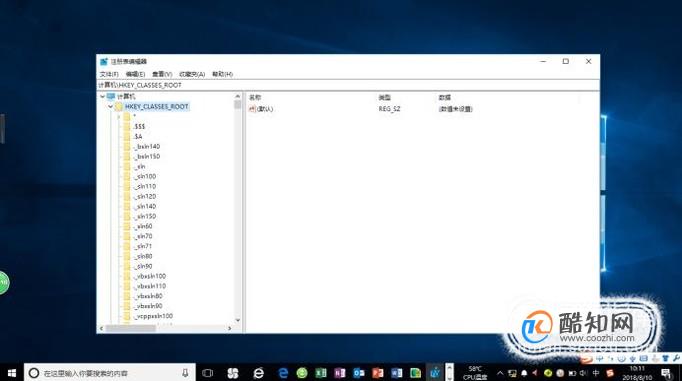Select the ._sln key
The width and height of the screenshot is (682, 381).
(x=140, y=167)
